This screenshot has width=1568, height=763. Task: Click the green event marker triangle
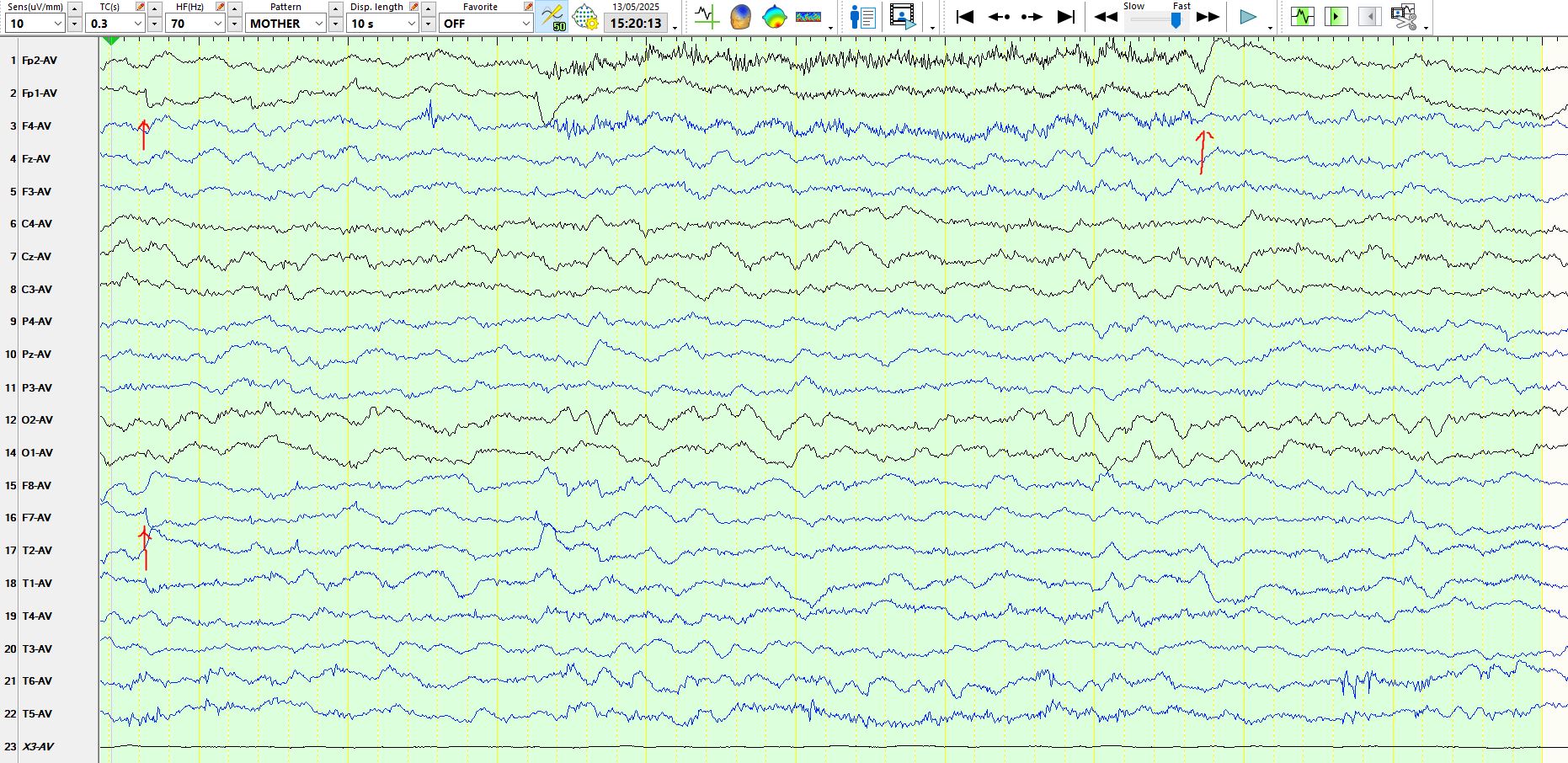click(x=110, y=41)
